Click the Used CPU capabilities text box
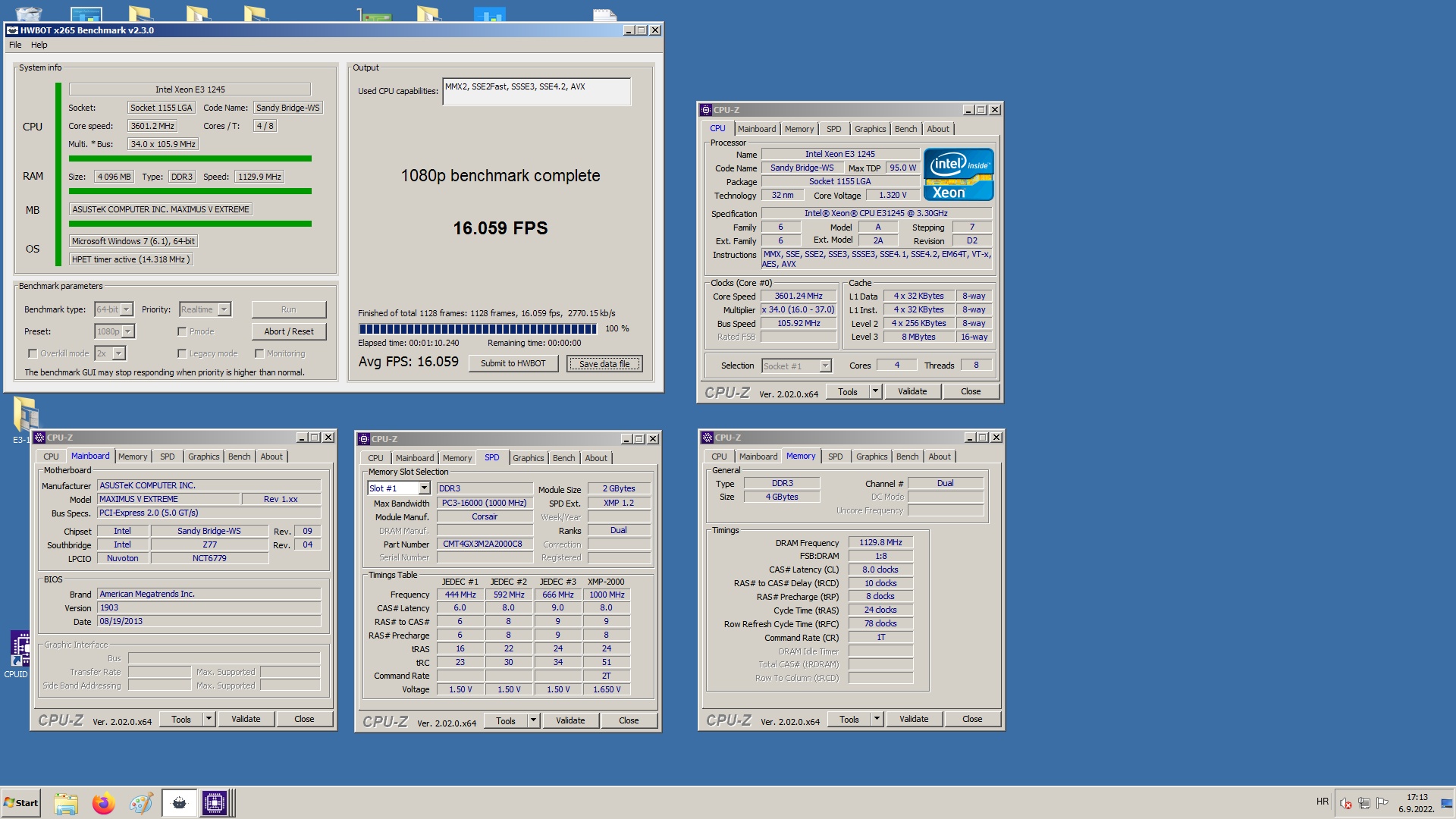The width and height of the screenshot is (1456, 819). [x=537, y=92]
